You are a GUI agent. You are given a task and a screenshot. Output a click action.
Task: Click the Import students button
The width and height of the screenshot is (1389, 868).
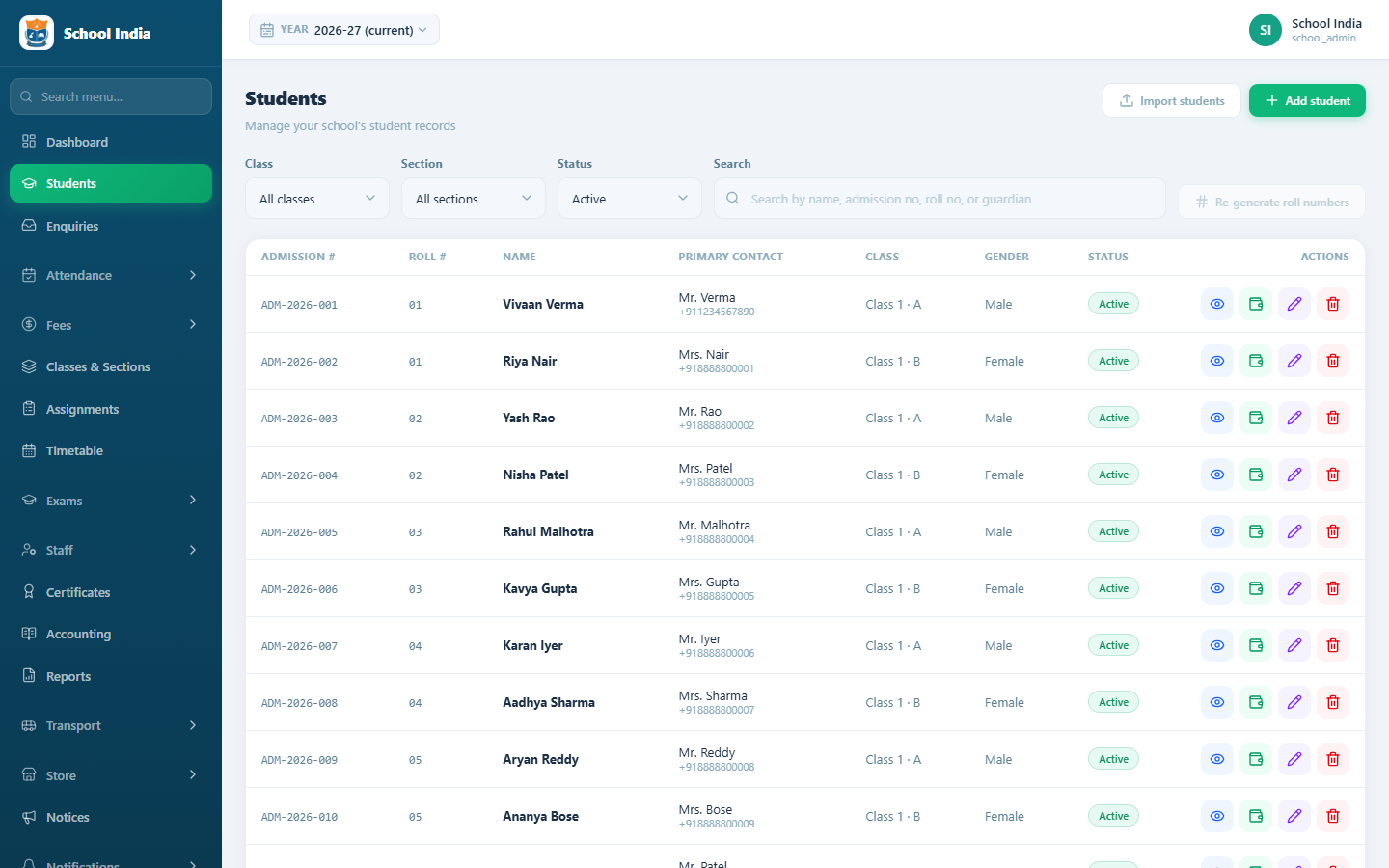1172,100
